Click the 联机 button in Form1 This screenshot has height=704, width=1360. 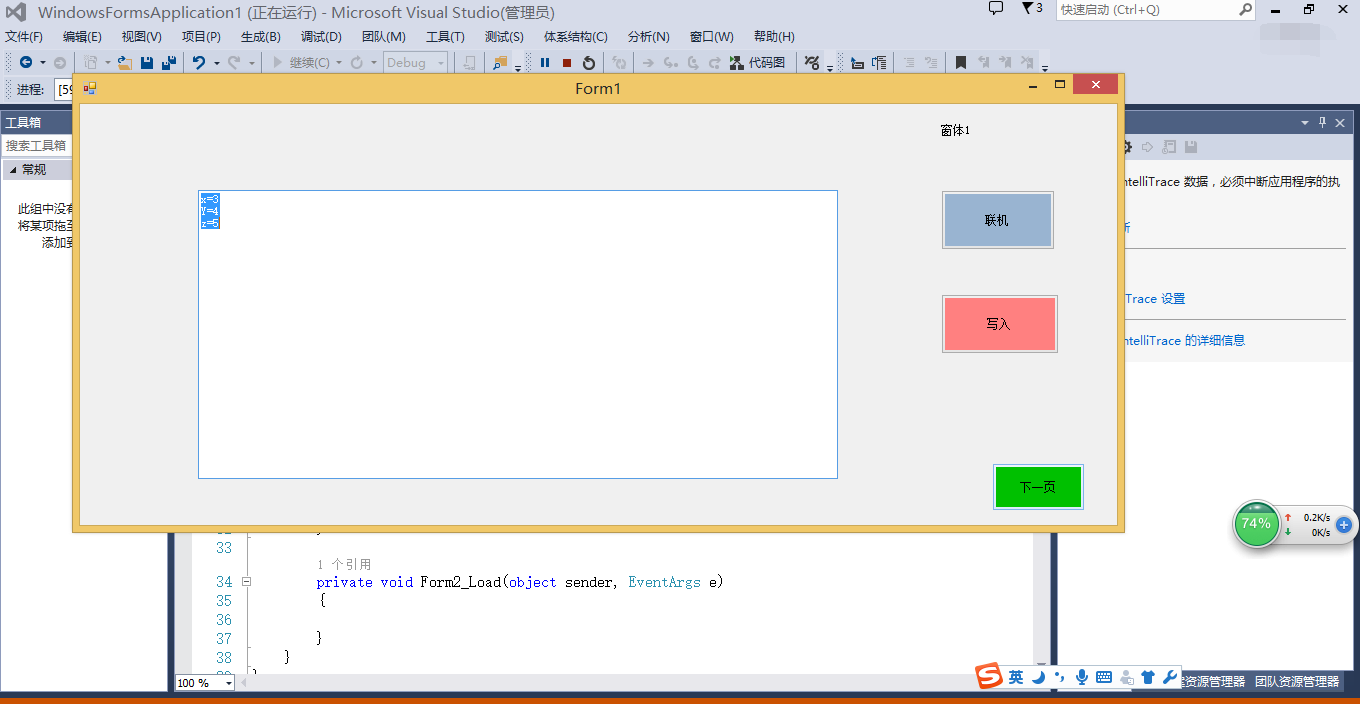pyautogui.click(x=997, y=220)
